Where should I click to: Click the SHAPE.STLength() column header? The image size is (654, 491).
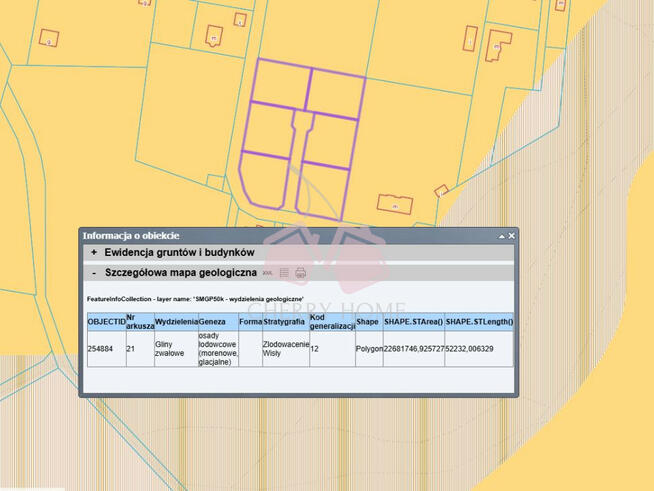click(479, 322)
